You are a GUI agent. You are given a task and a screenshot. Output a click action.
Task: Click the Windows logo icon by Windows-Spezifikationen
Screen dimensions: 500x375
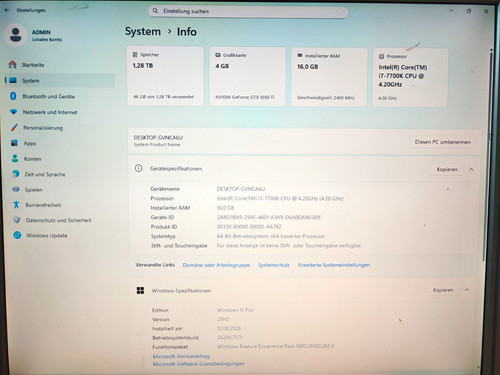tap(140, 290)
